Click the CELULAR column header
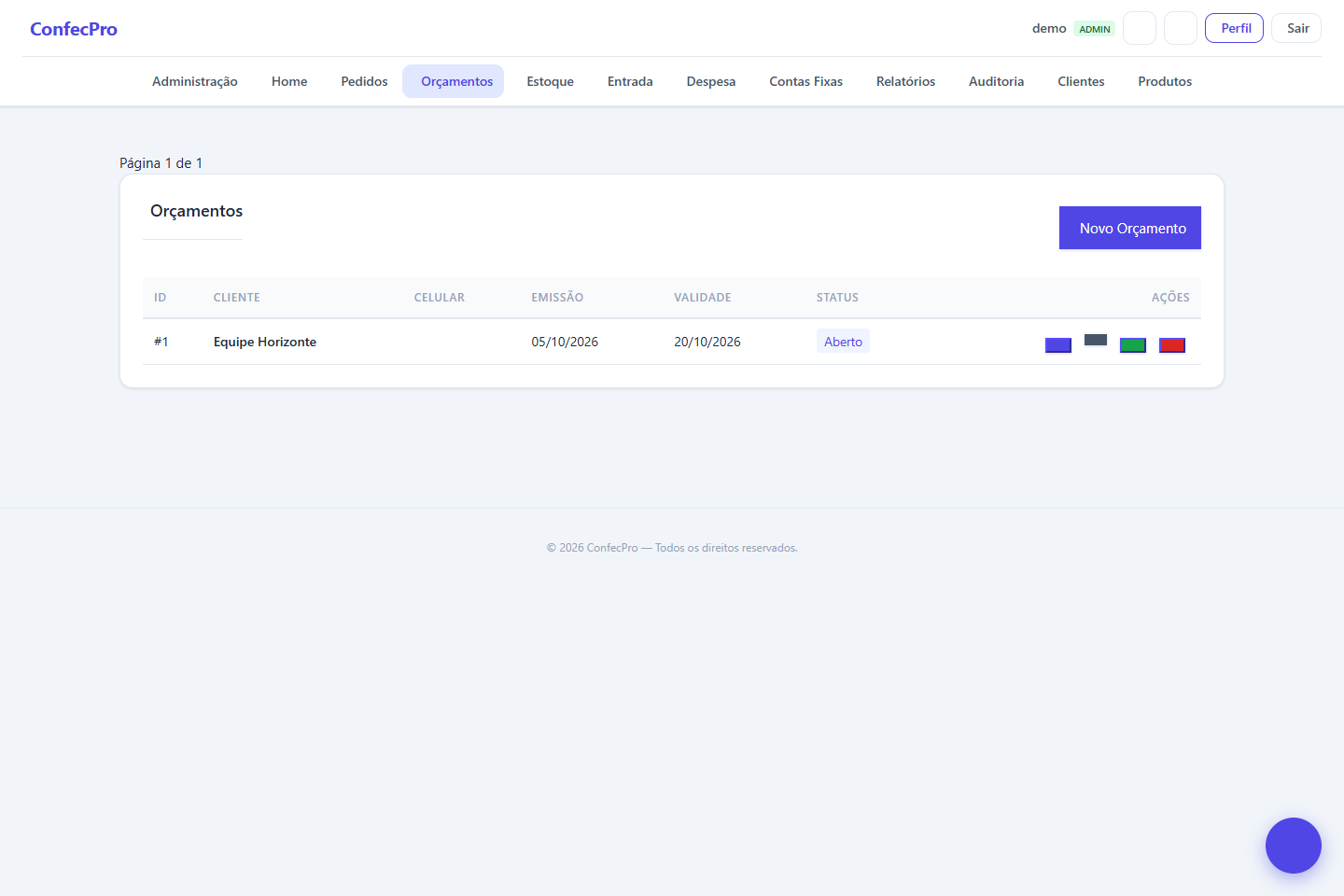The image size is (1344, 896). [x=440, y=298]
